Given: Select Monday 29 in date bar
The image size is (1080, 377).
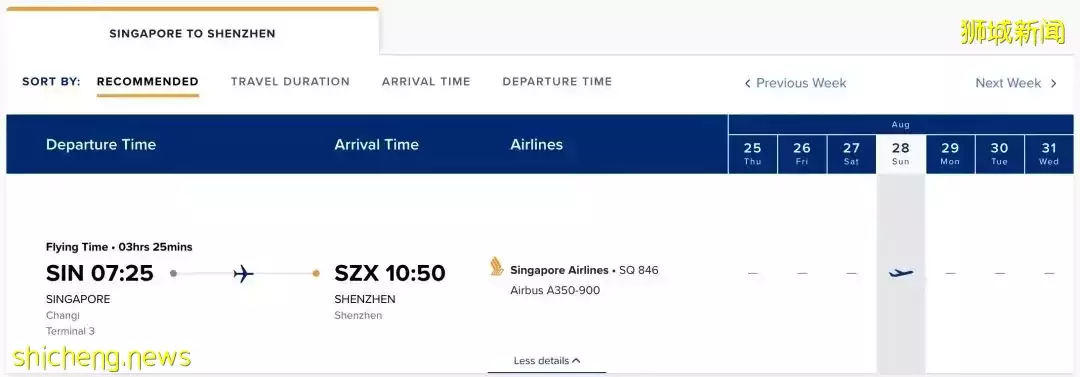Looking at the screenshot, I should [x=951, y=154].
